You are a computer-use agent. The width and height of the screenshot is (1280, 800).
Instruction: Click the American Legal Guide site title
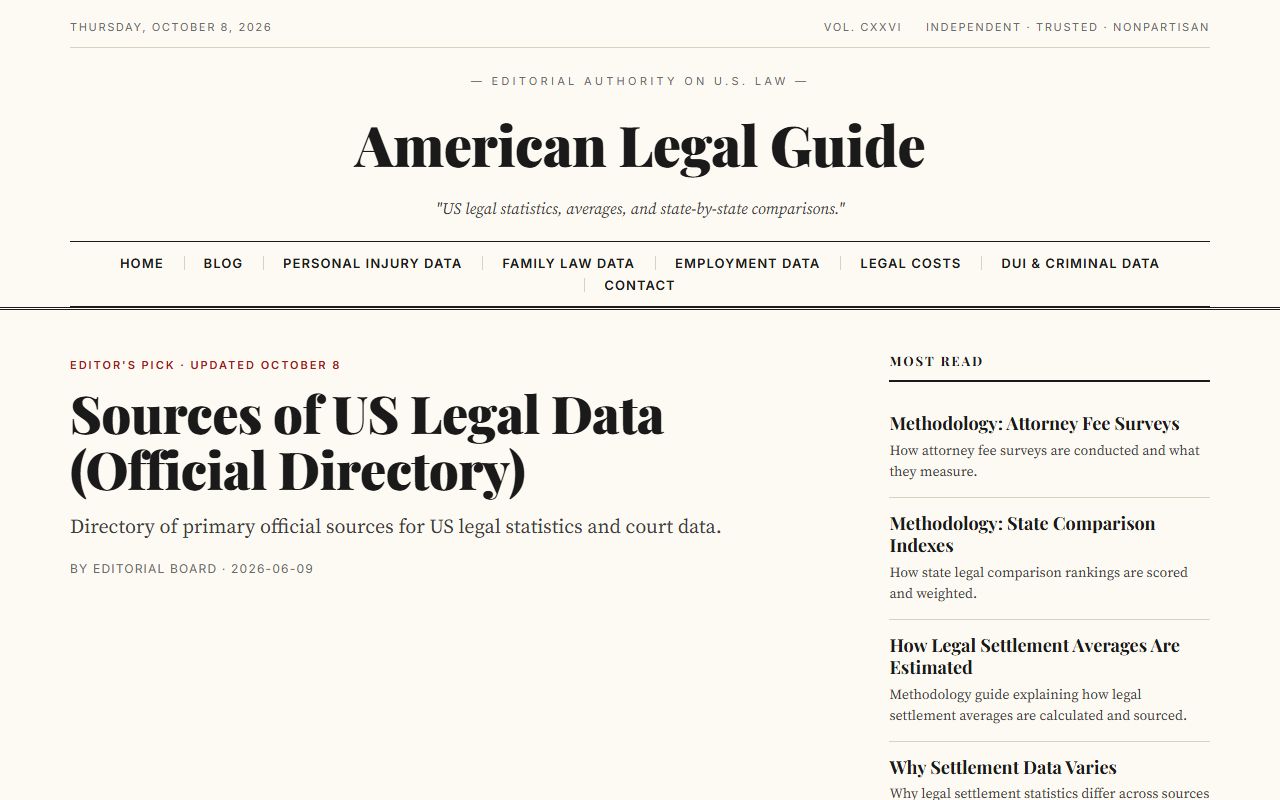[x=640, y=146]
